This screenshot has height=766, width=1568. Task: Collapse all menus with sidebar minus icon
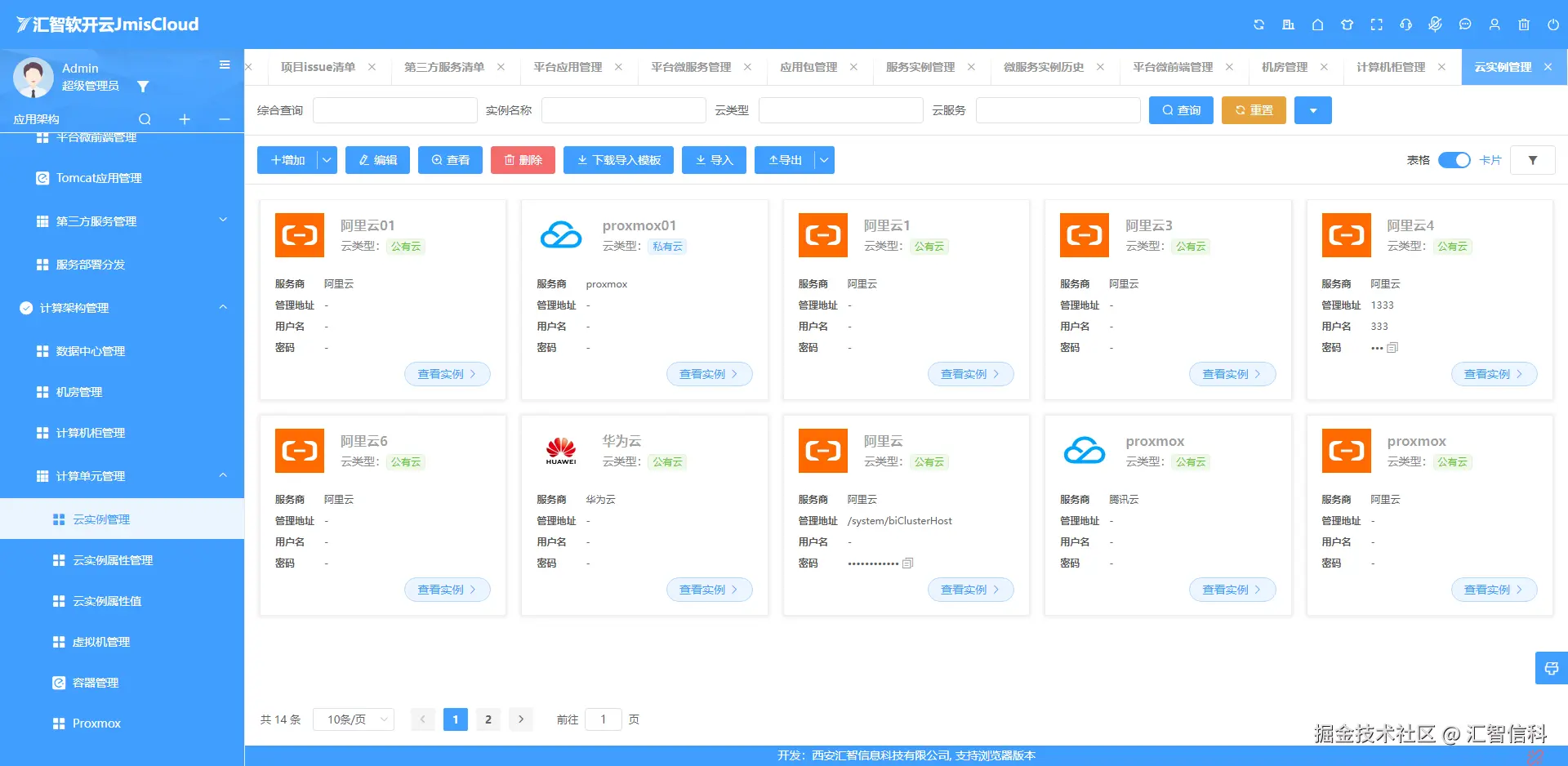click(x=225, y=119)
